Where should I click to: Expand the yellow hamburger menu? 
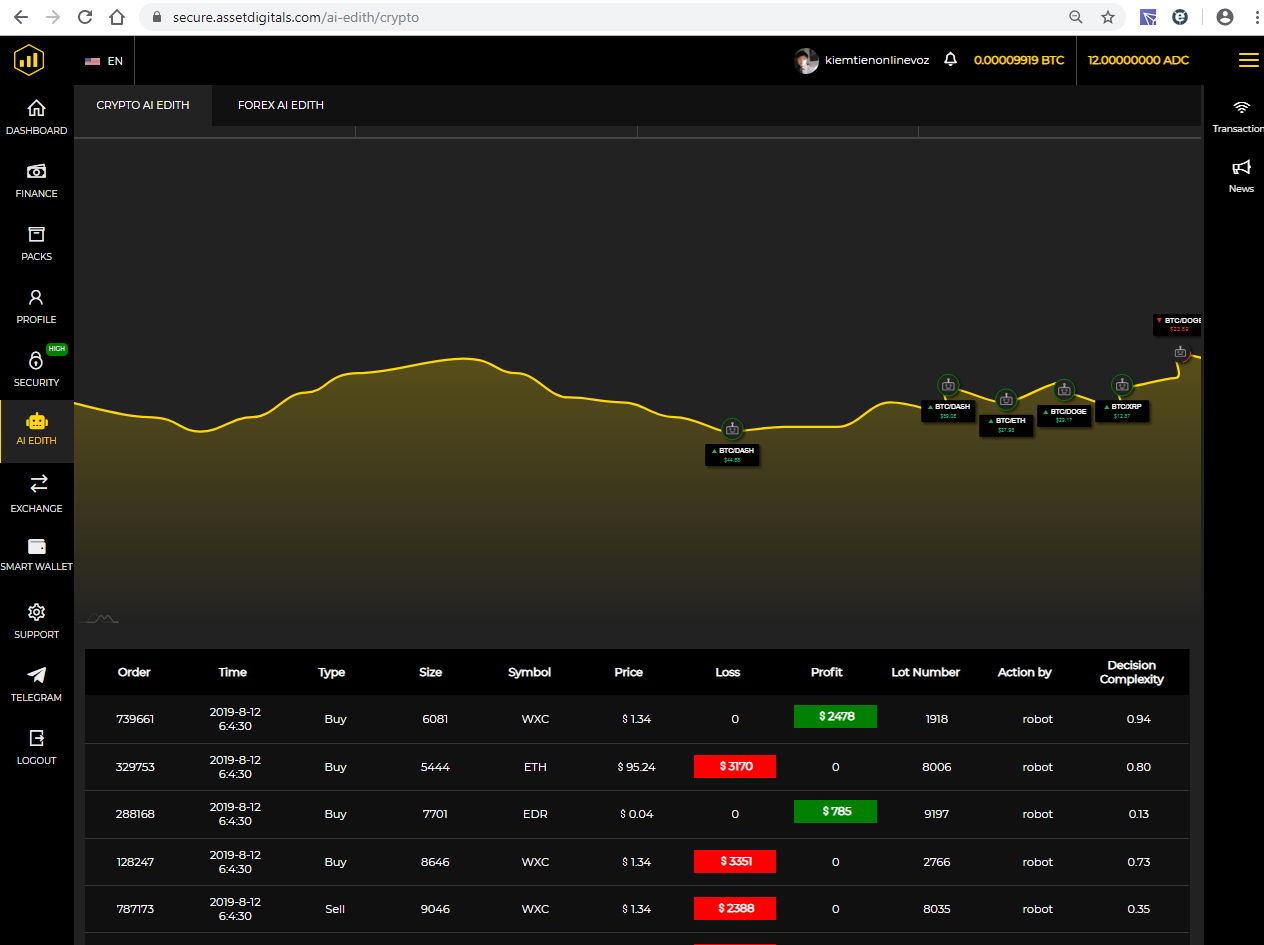[1248, 60]
